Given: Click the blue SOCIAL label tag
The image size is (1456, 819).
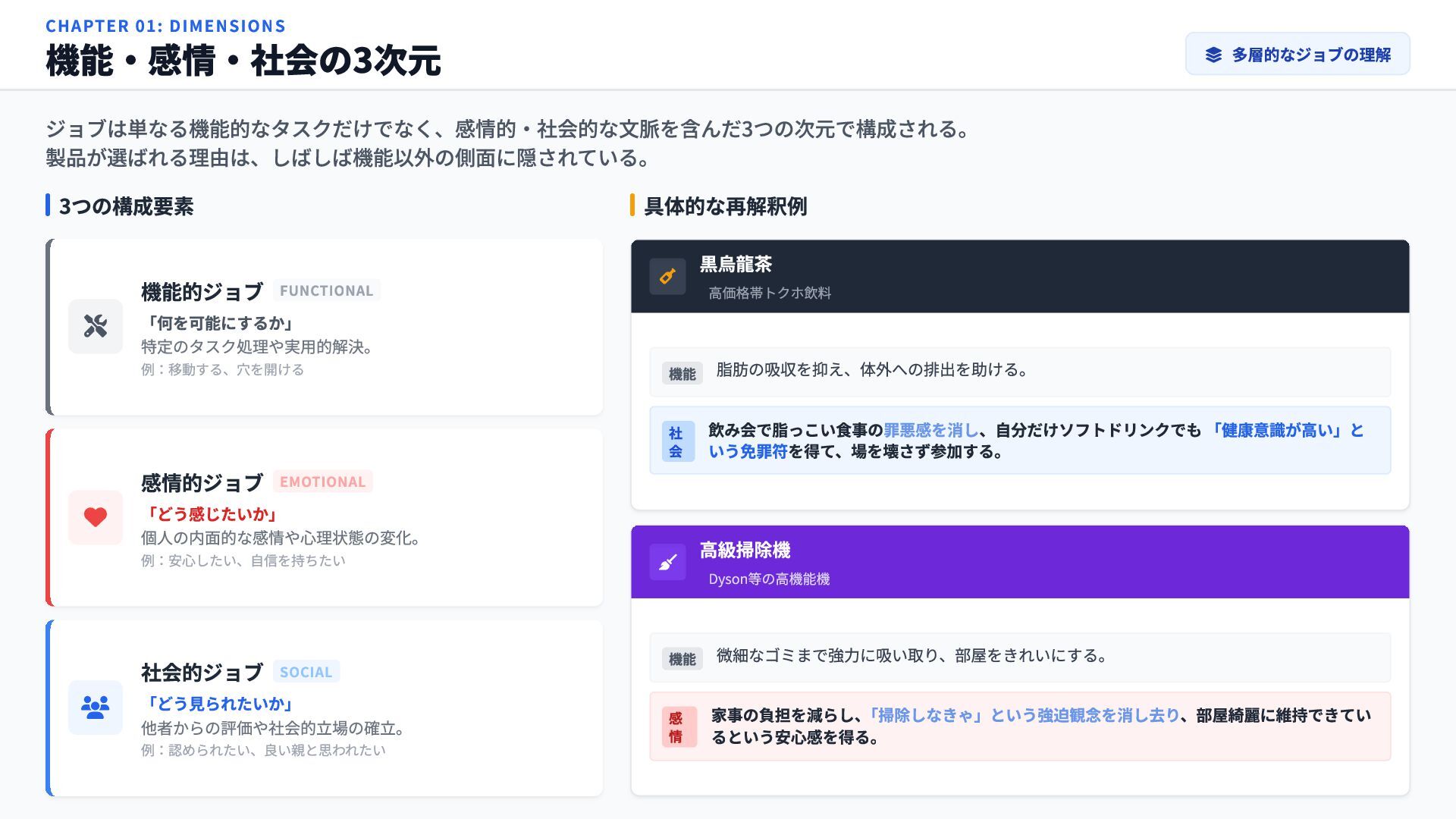Looking at the screenshot, I should point(306,672).
